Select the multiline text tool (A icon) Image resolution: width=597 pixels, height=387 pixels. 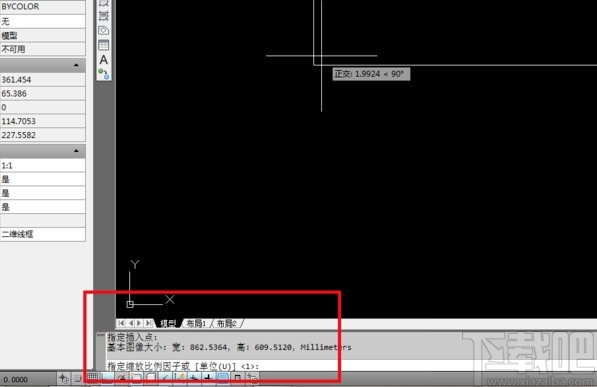(x=104, y=60)
